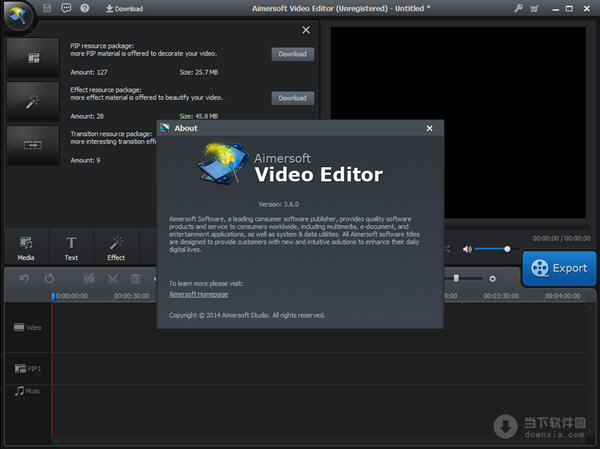This screenshot has height=449, width=600.
Task: Click the PIP1 track header
Action: pos(28,368)
